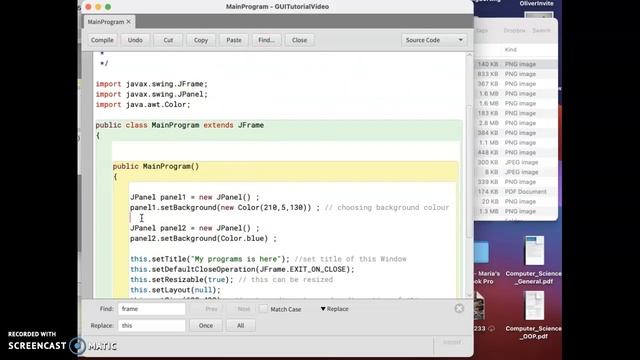Image resolution: width=640 pixels, height=360 pixels.
Task: Click the Paste button
Action: click(234, 40)
